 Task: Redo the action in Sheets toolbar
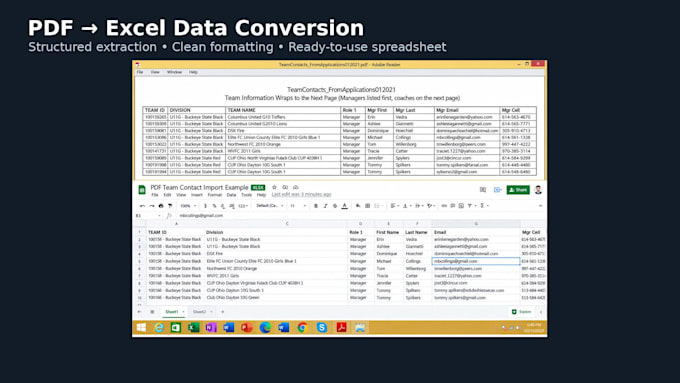click(x=152, y=206)
